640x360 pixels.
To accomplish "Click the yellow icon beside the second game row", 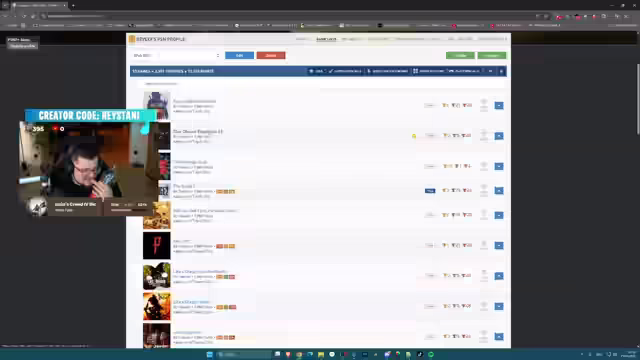I will [x=414, y=136].
